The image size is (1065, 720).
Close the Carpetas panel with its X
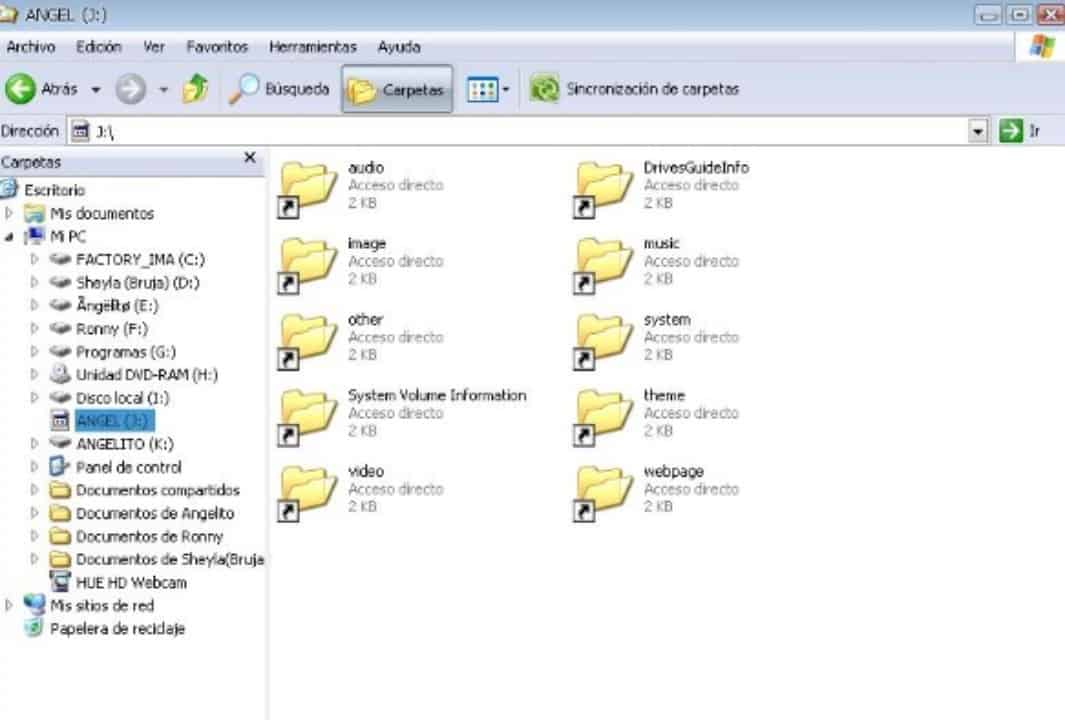click(249, 158)
